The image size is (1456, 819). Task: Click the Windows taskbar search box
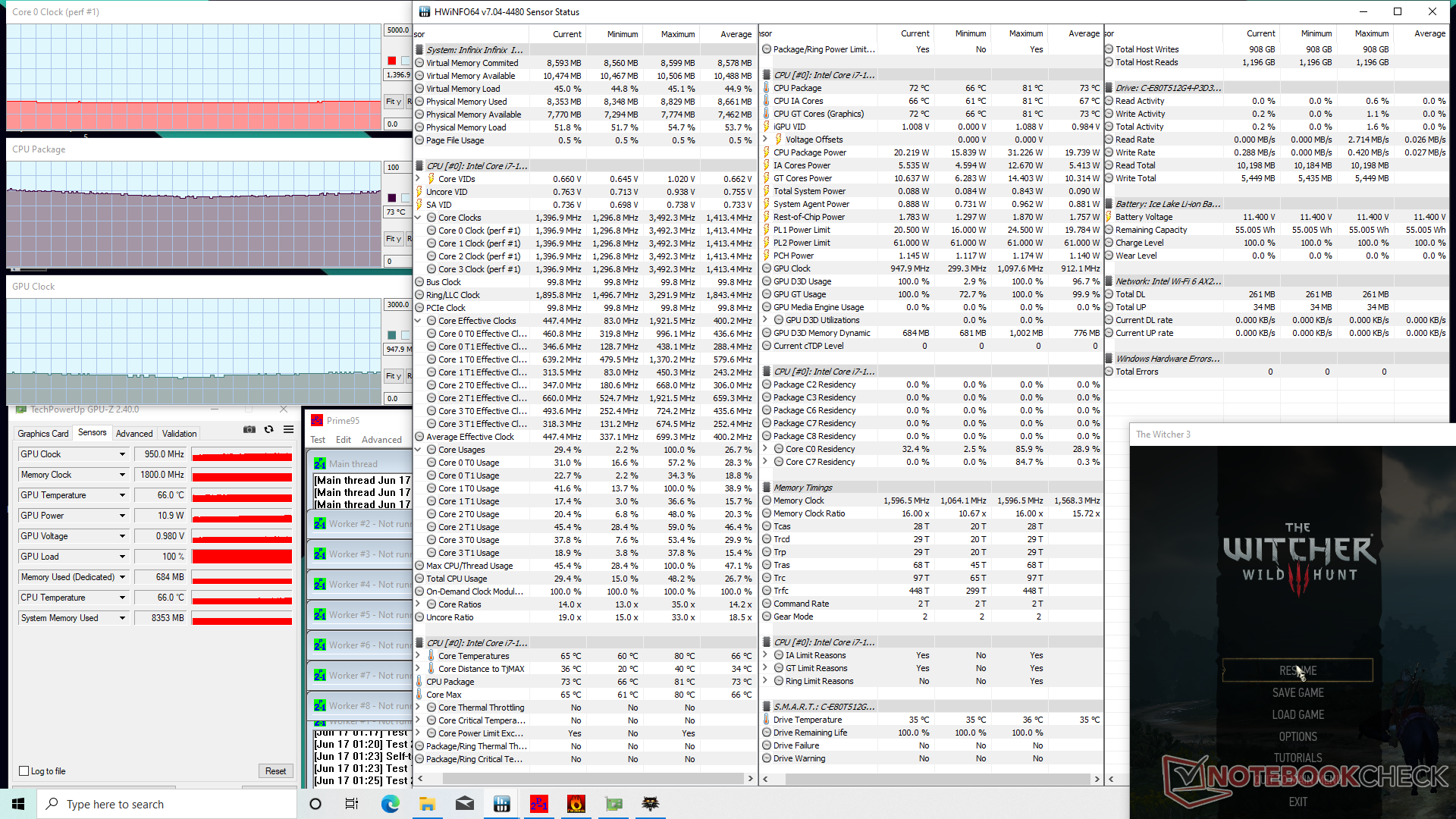point(167,804)
